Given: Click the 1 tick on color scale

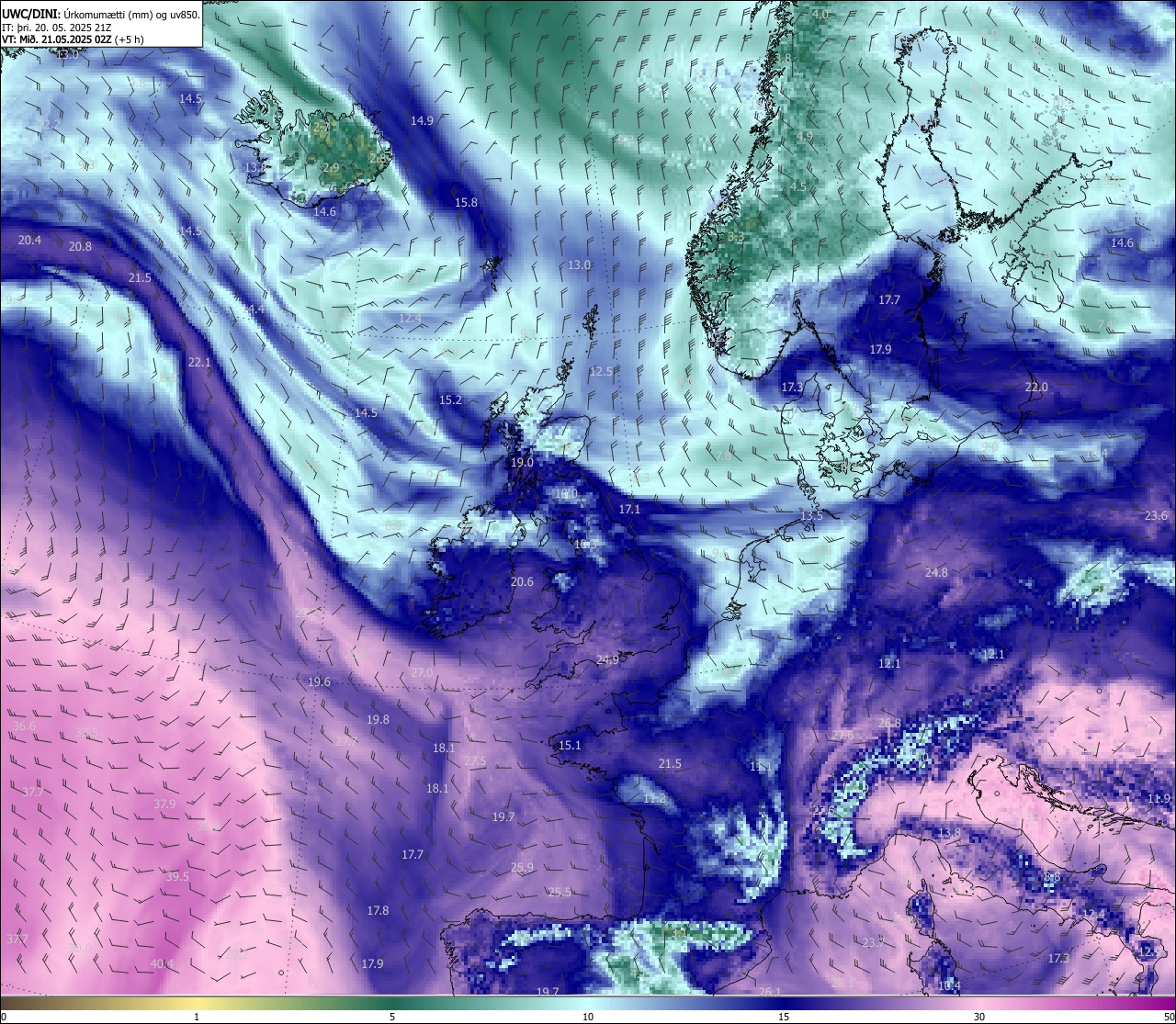Looking at the screenshot, I should 197,1017.
